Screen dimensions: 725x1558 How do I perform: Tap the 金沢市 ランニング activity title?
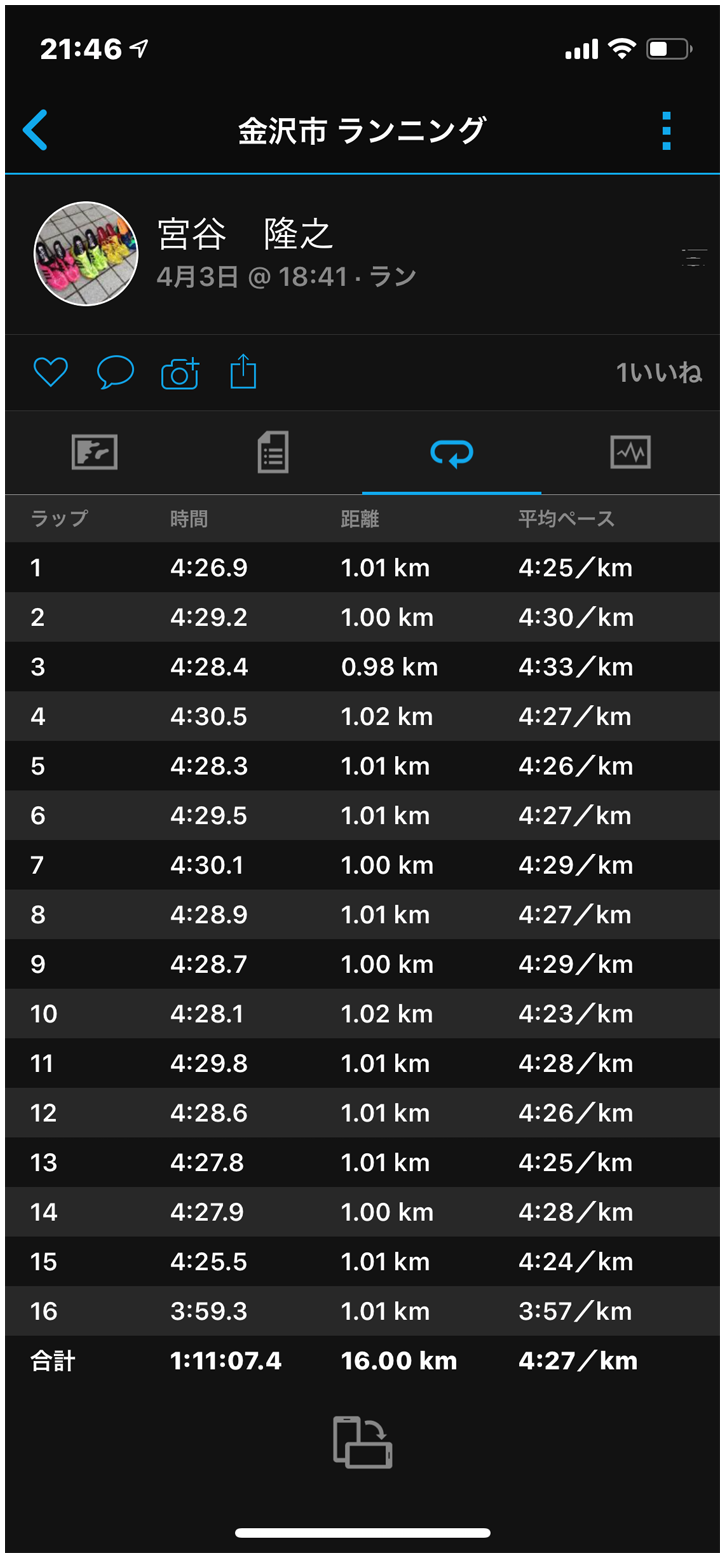362,131
